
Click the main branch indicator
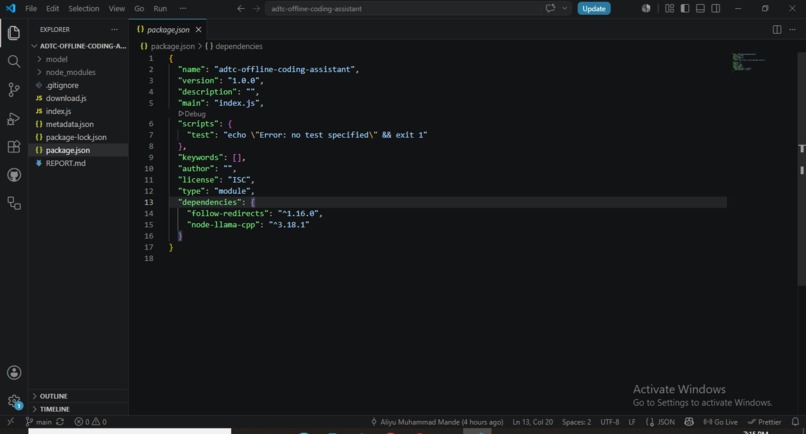tap(39, 422)
